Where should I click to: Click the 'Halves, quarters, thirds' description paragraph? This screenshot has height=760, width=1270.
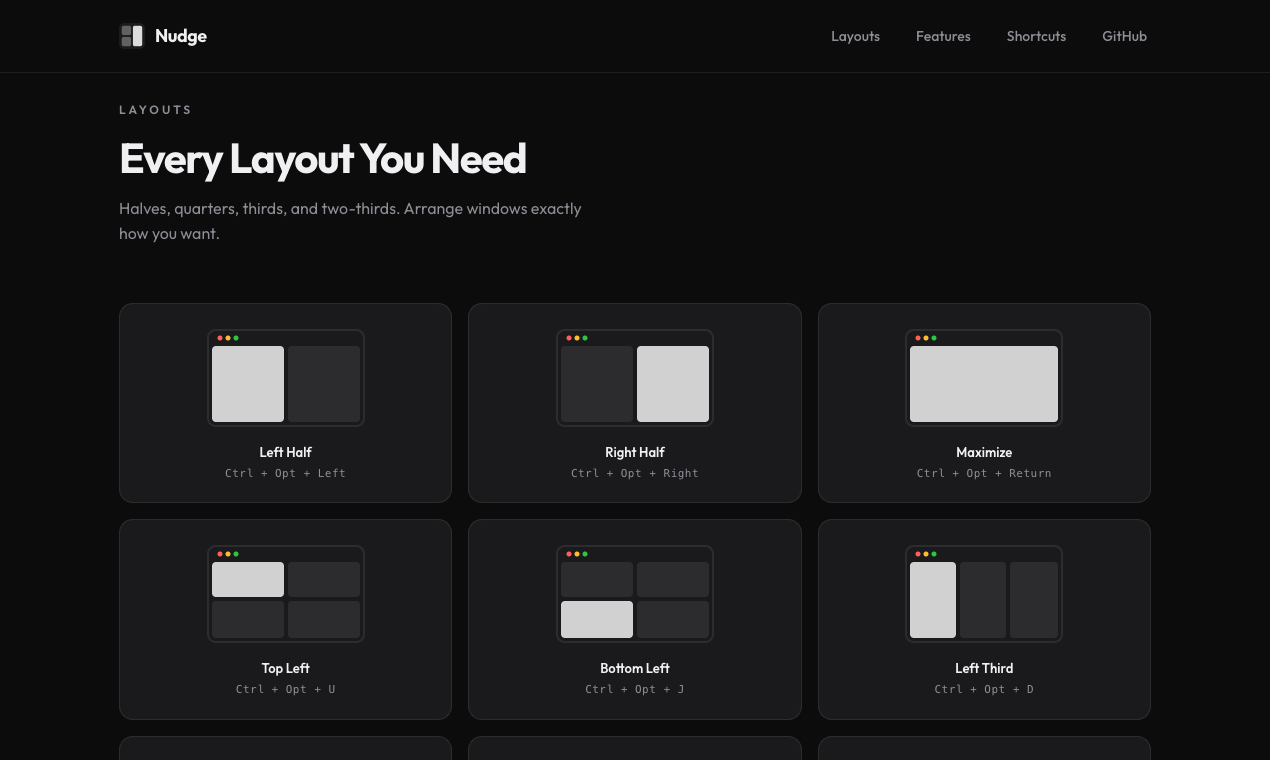(x=350, y=221)
